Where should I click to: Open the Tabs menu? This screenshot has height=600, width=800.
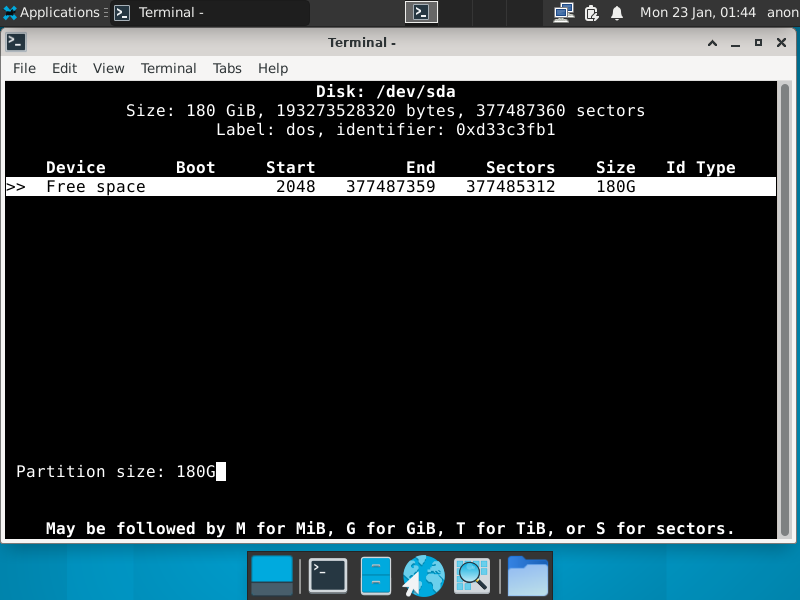[227, 68]
